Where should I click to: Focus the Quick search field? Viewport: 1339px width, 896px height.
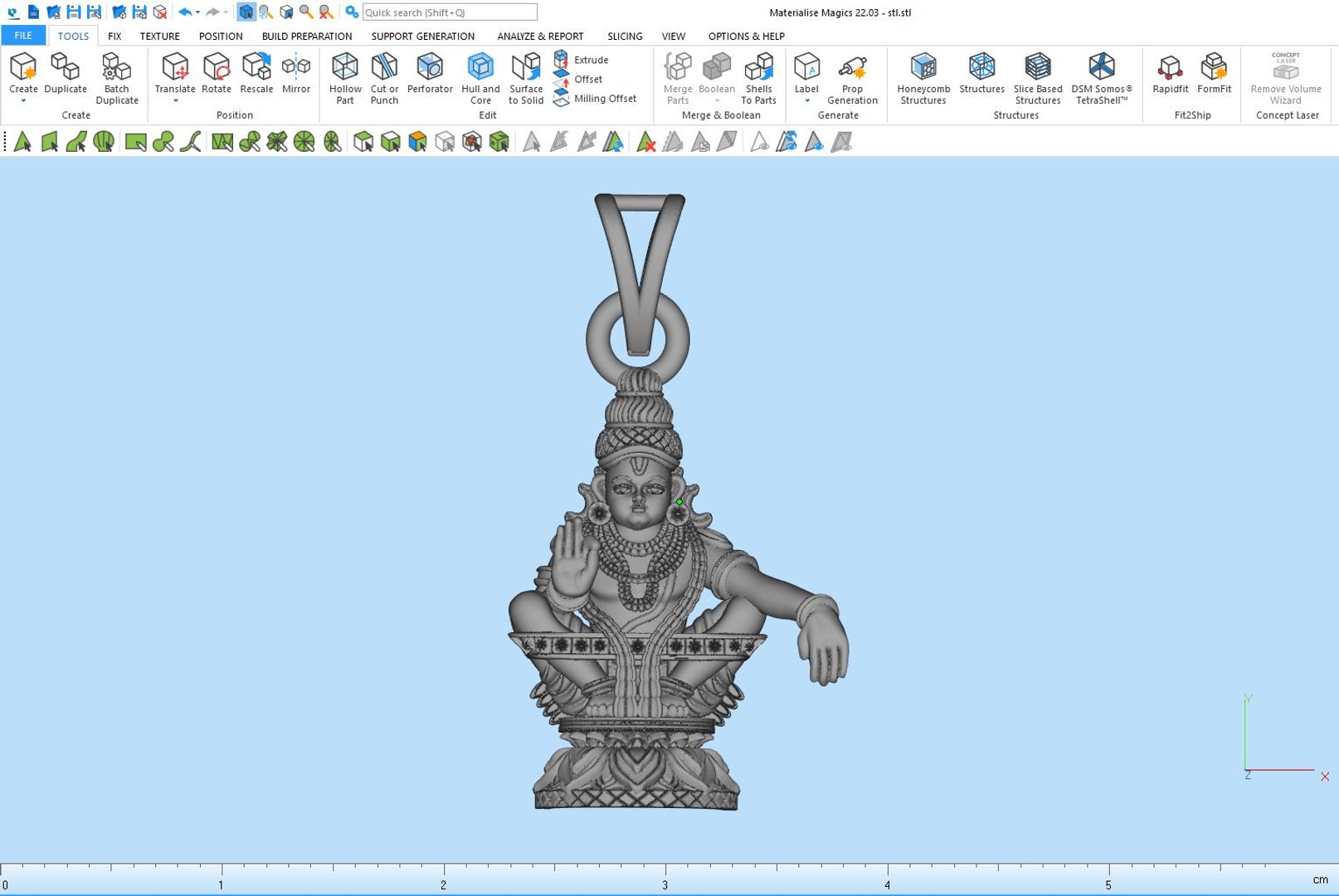450,12
